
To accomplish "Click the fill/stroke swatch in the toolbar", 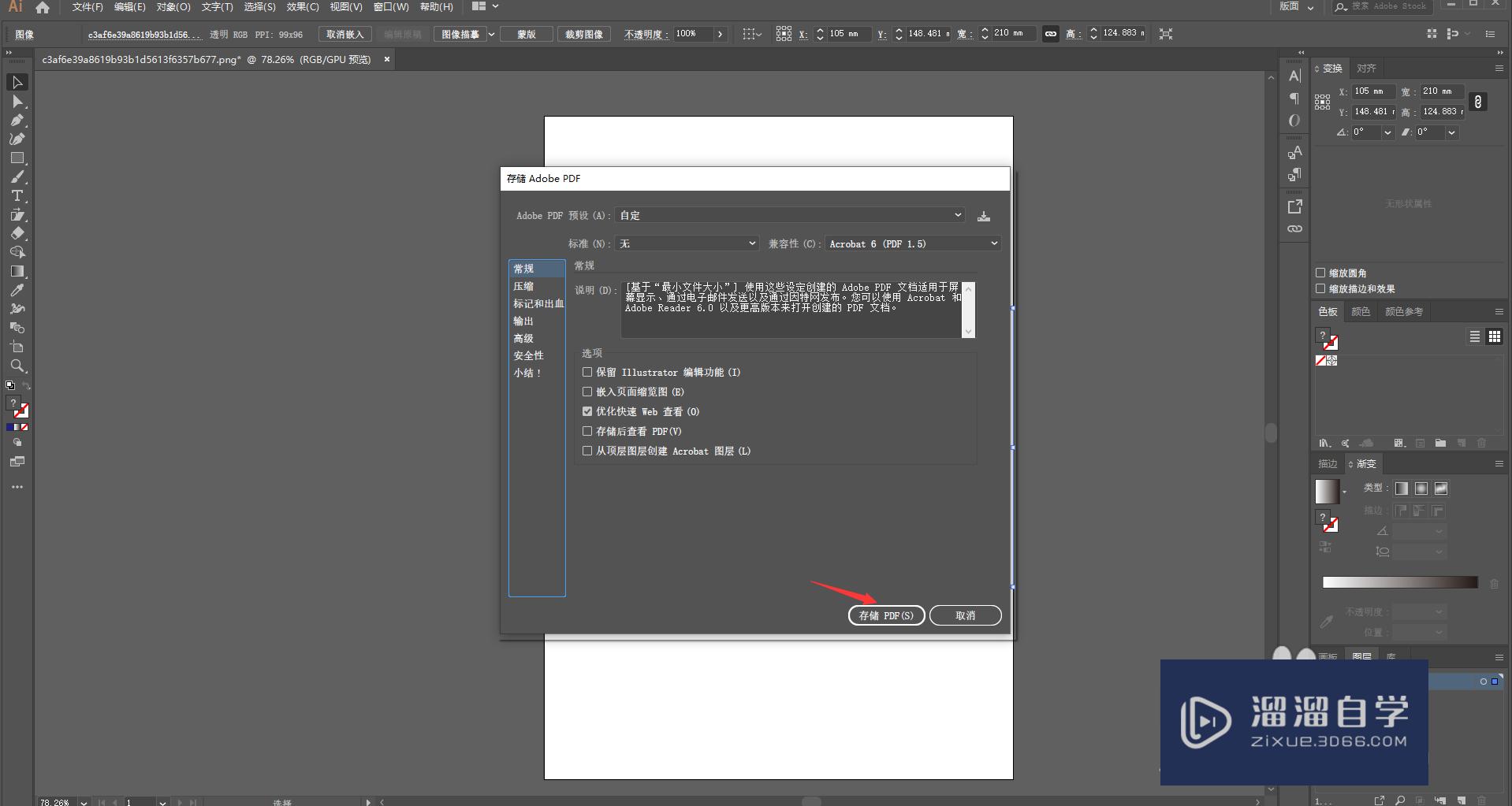I will 18,407.
